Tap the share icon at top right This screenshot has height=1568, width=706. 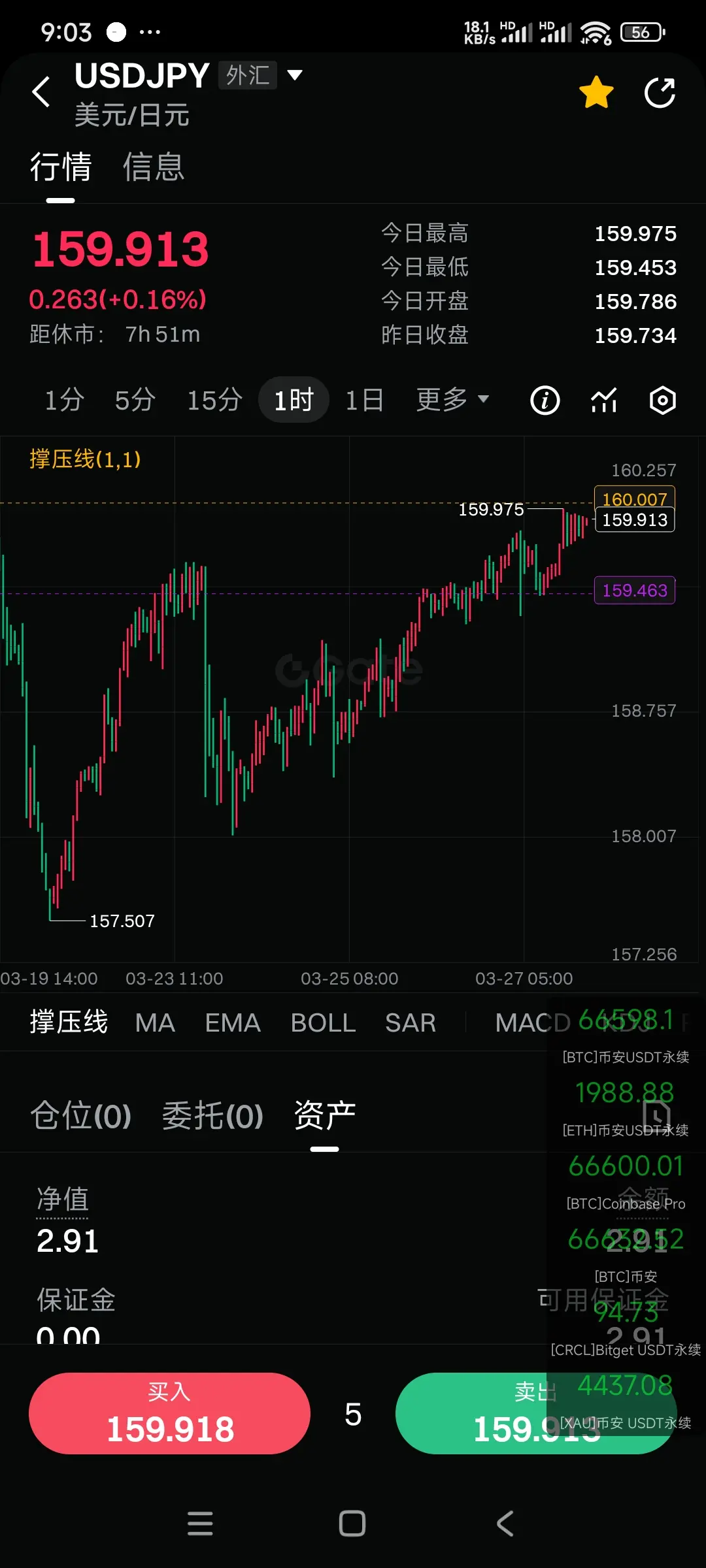click(660, 92)
